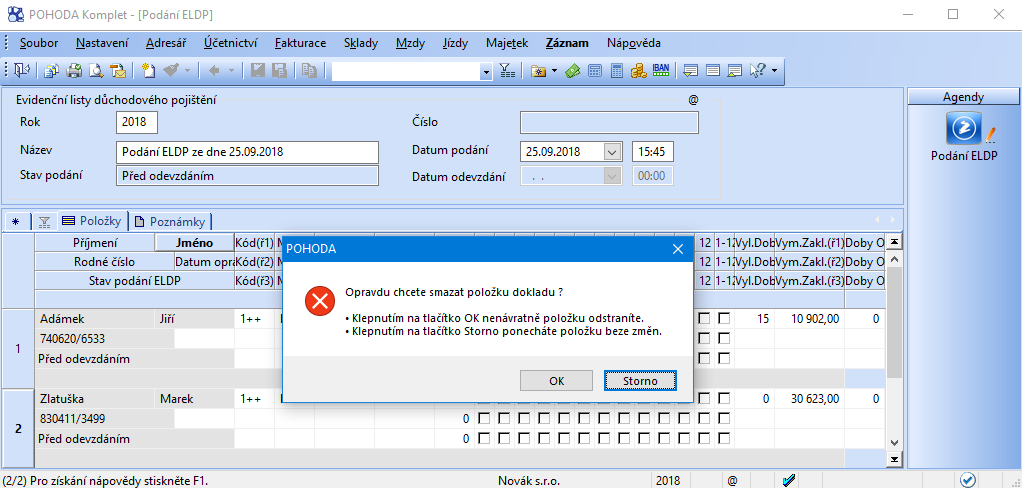Viewport: 1022px width, 488px height.
Task: Click the table scroll-to-top arrow
Action: [895, 242]
